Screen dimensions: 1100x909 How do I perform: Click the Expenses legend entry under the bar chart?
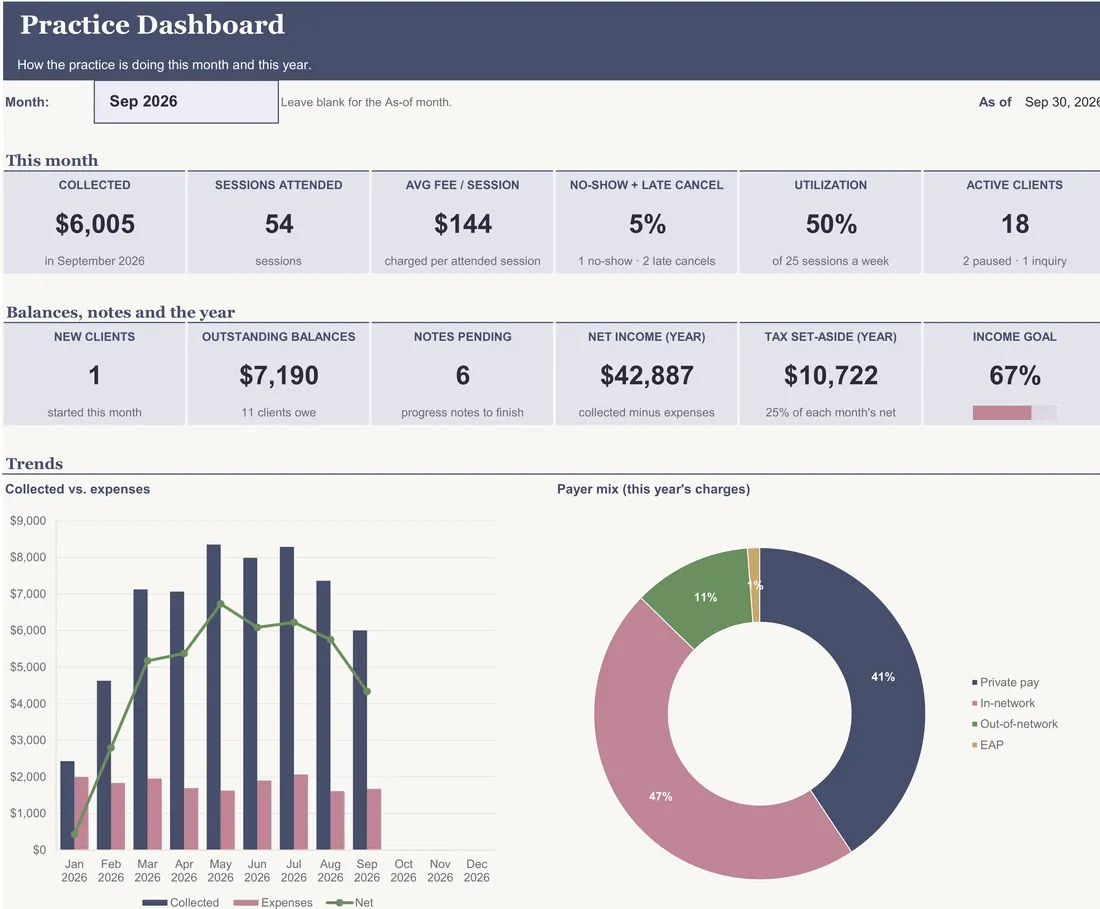point(273,902)
